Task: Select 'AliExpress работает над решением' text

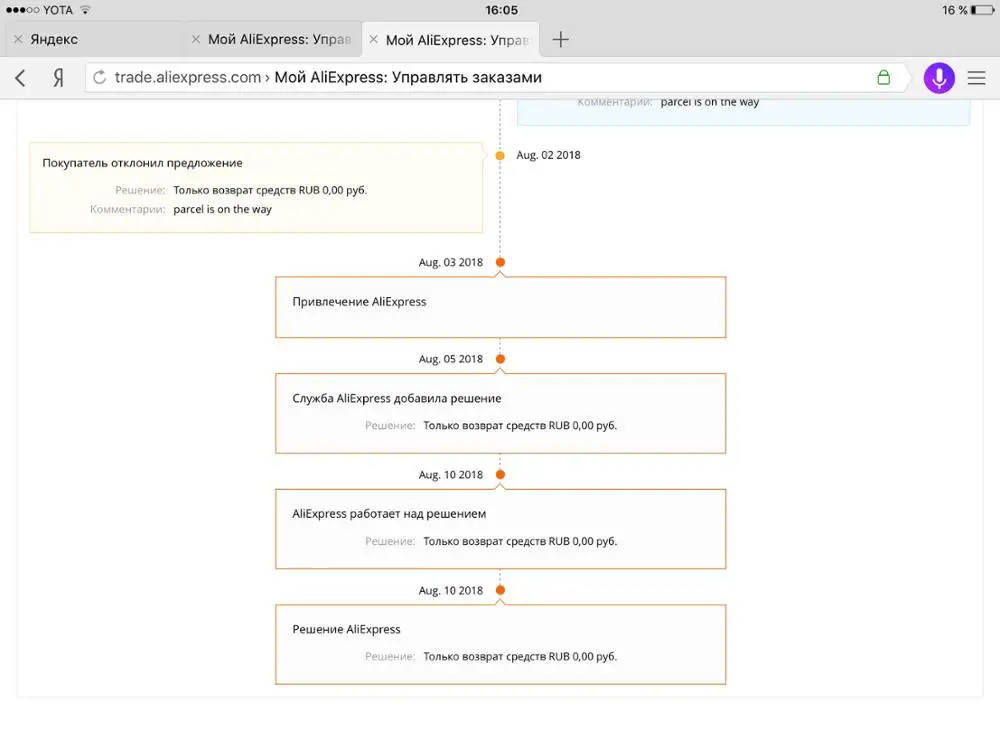Action: click(389, 514)
